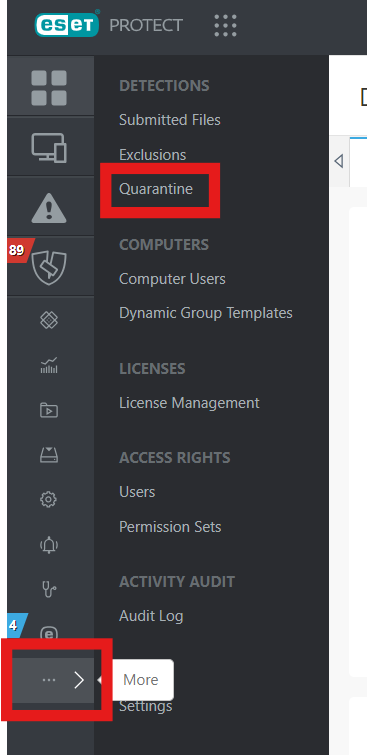
Task: Collapse the panel with the left triangle arrow
Action: tap(339, 161)
